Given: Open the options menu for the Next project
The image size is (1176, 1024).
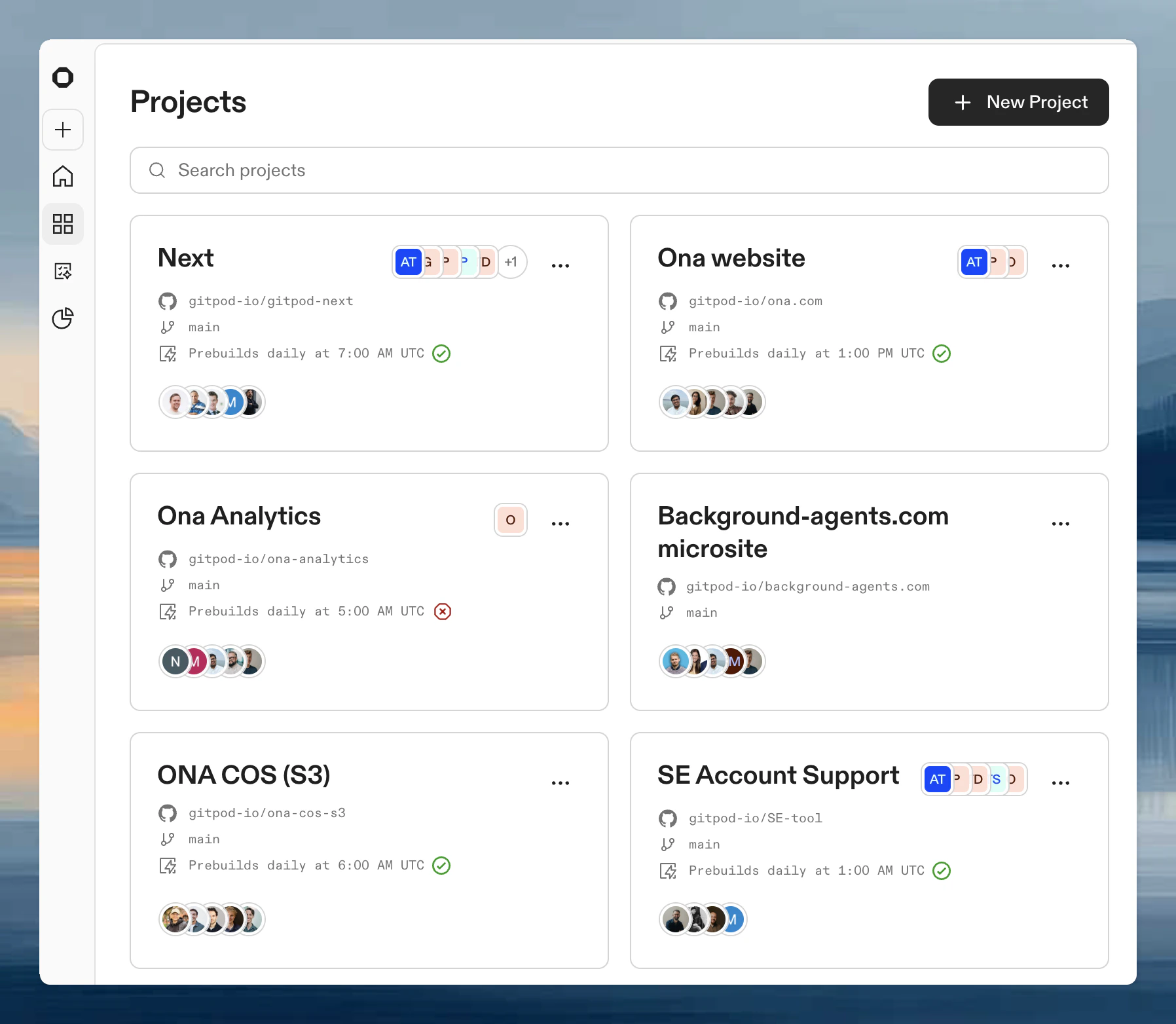Looking at the screenshot, I should tap(560, 263).
